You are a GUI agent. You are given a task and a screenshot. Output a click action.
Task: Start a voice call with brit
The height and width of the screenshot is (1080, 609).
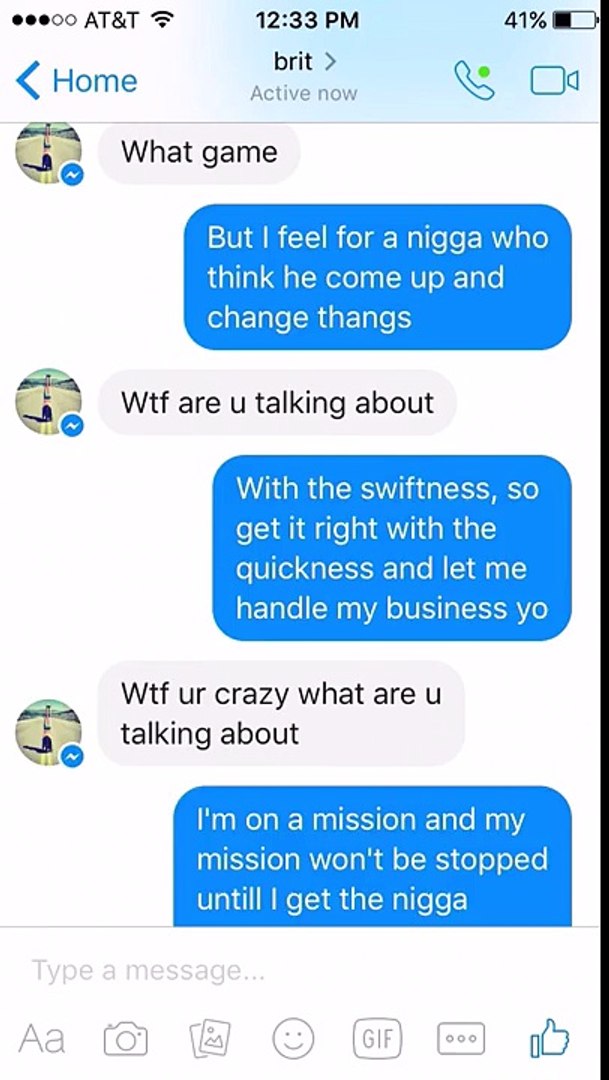[x=474, y=81]
